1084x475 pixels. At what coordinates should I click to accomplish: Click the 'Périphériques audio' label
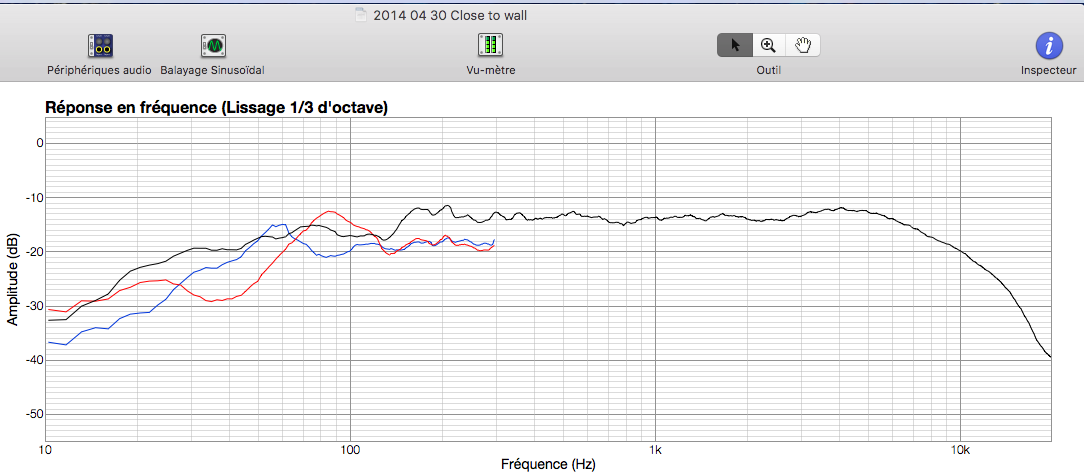tap(99, 71)
